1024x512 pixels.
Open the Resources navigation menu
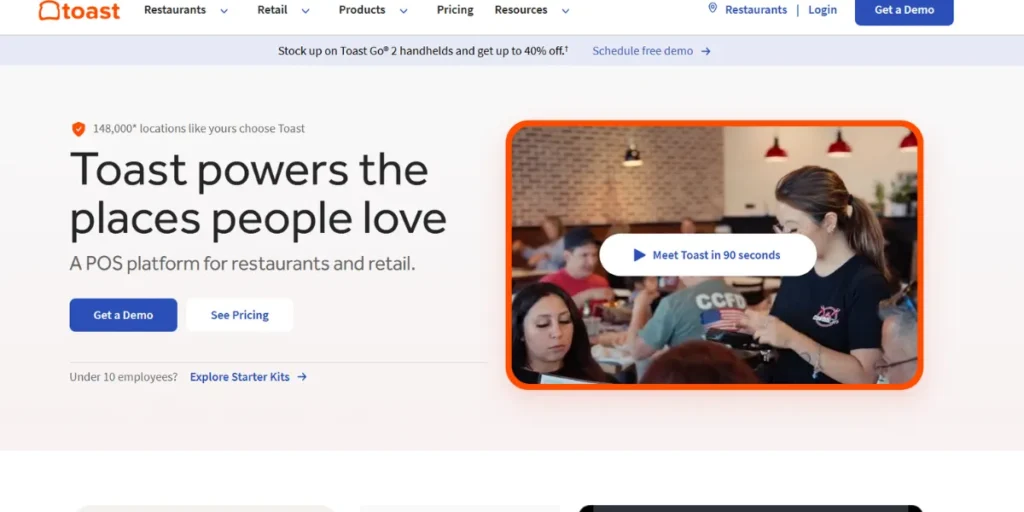pos(520,10)
